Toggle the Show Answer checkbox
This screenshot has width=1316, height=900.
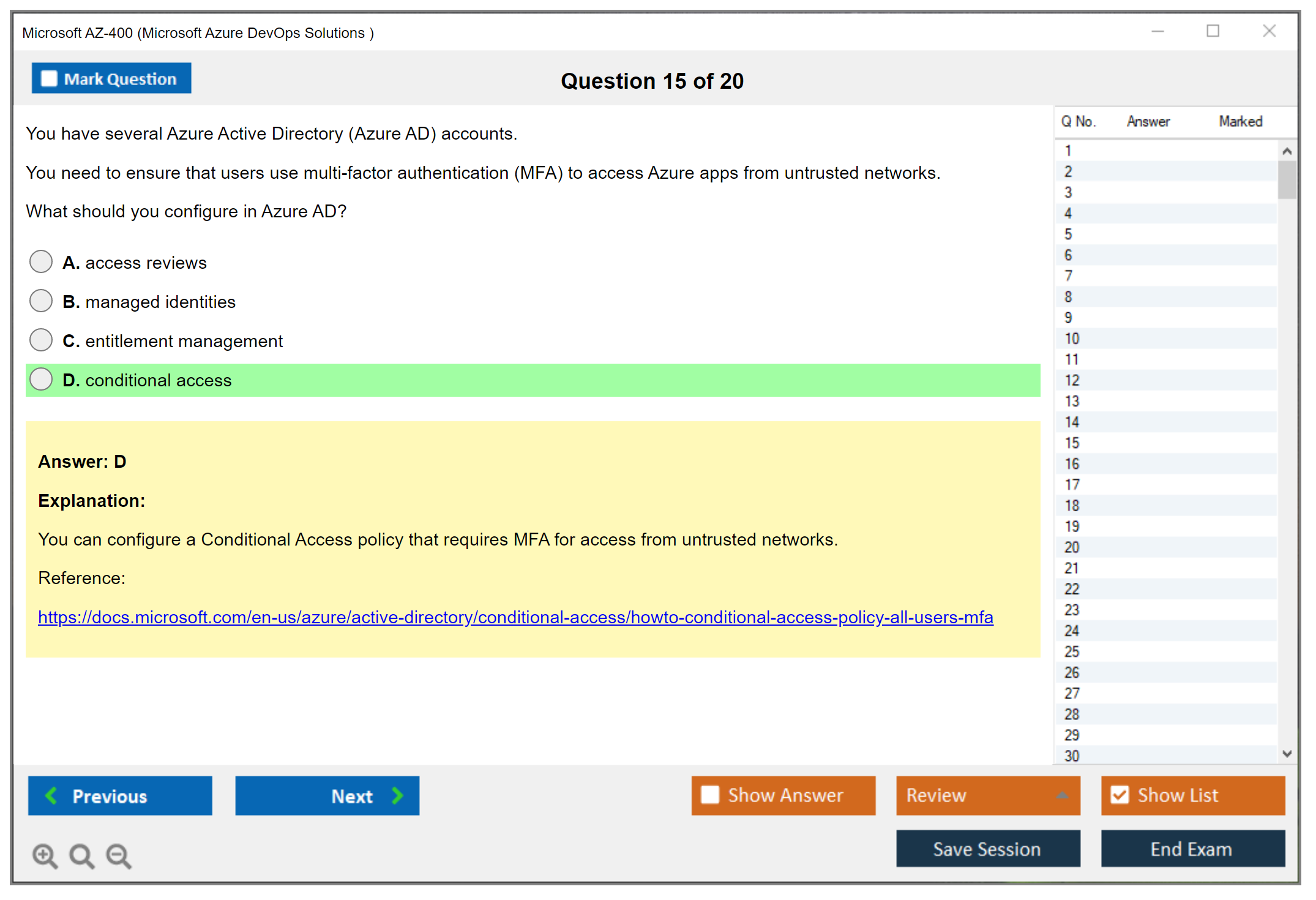point(710,795)
